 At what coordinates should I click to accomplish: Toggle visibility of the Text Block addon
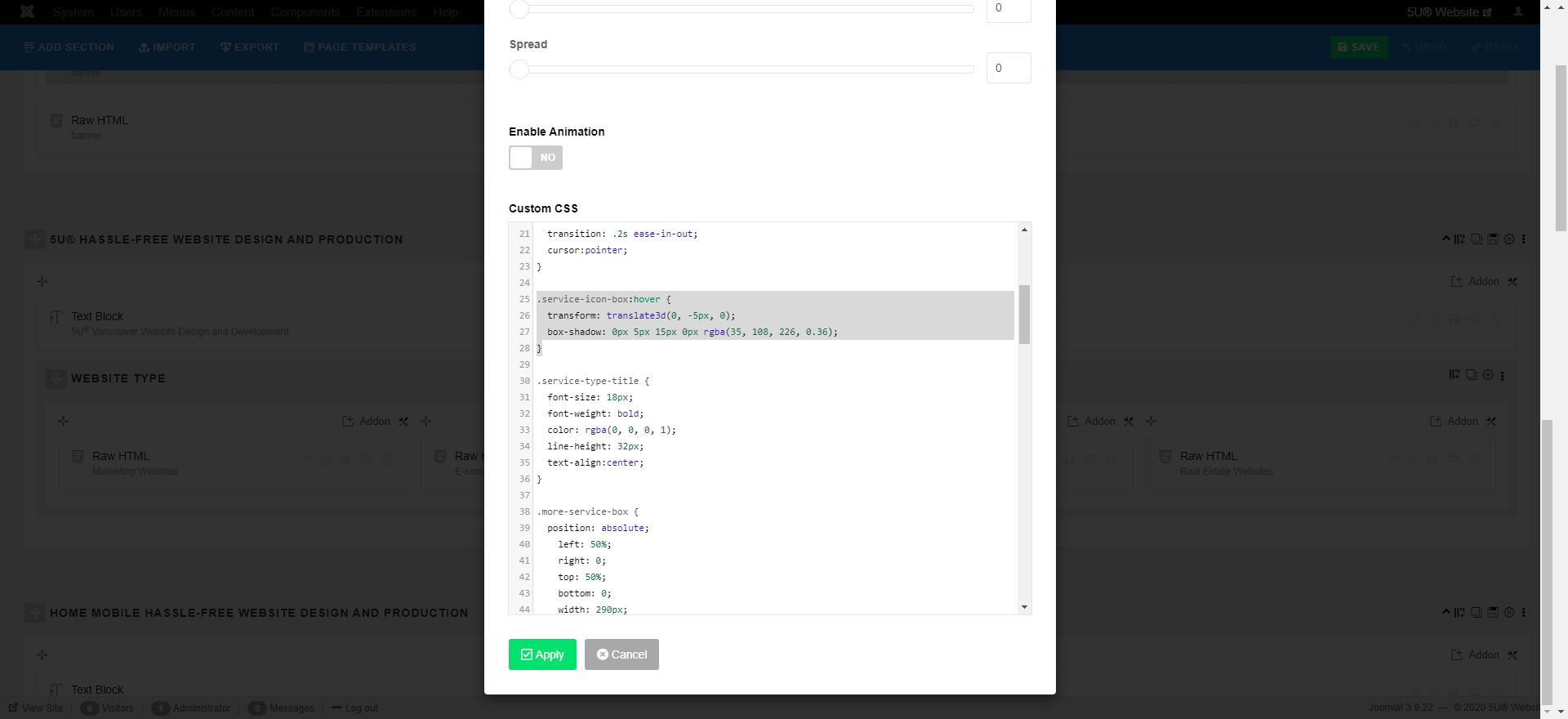click(1475, 320)
